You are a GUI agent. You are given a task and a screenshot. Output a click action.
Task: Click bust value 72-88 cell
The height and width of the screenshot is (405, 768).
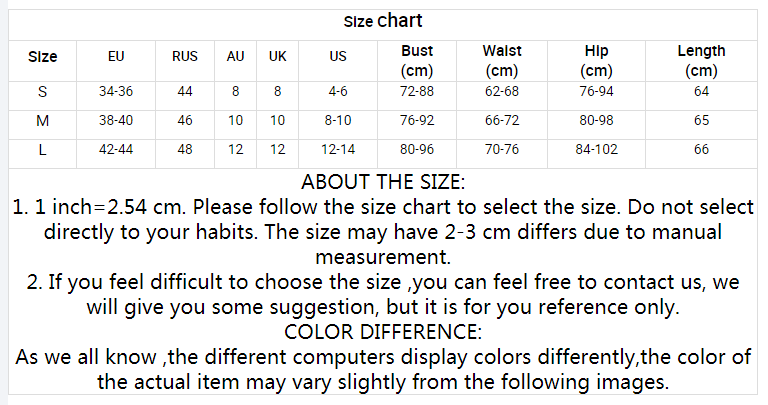417,92
